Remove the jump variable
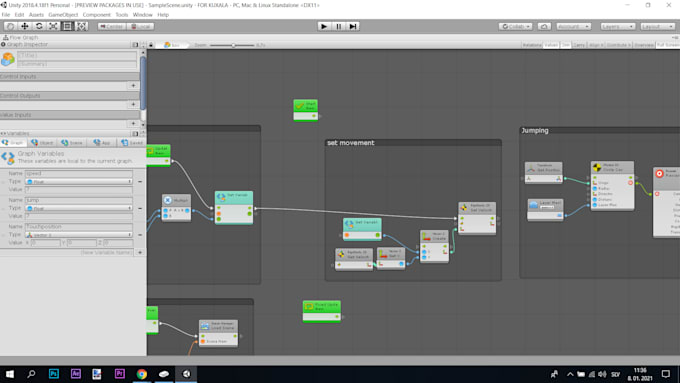Screen dimensions: 680x383 pyautogui.click(x=140, y=208)
